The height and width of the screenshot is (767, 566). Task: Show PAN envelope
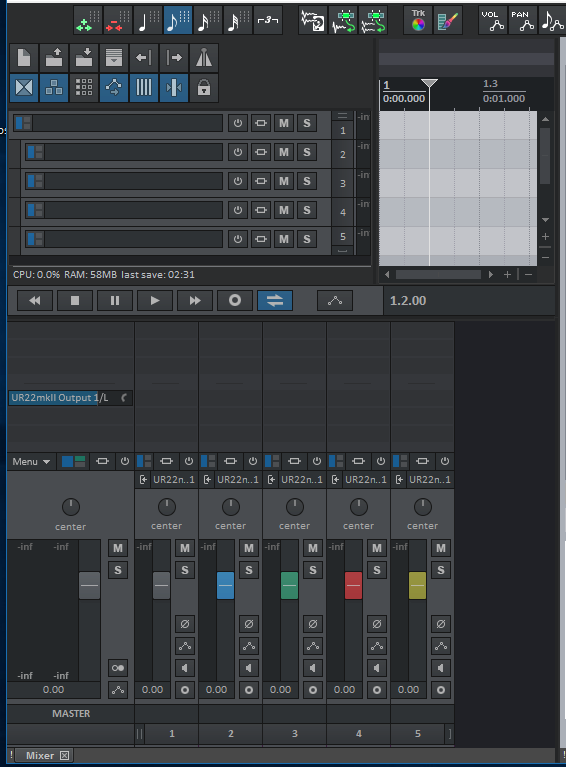point(522,21)
